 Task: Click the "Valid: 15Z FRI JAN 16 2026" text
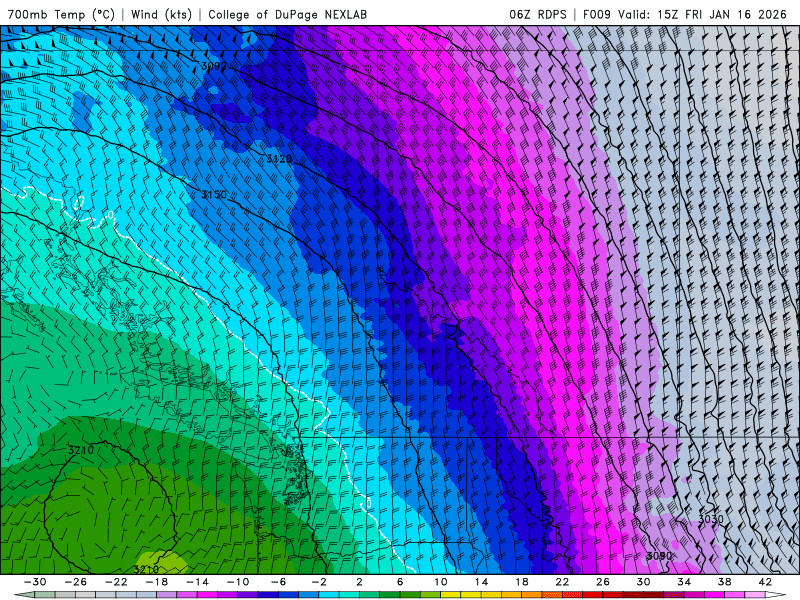(x=703, y=14)
